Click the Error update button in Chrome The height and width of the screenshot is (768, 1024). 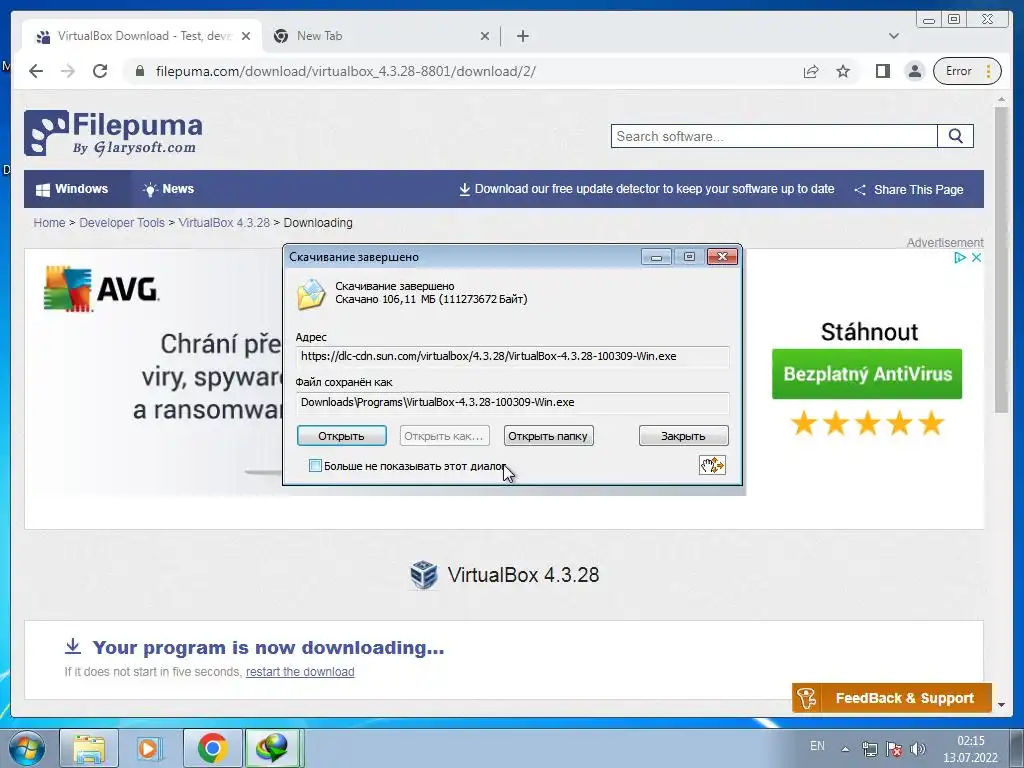pos(967,71)
